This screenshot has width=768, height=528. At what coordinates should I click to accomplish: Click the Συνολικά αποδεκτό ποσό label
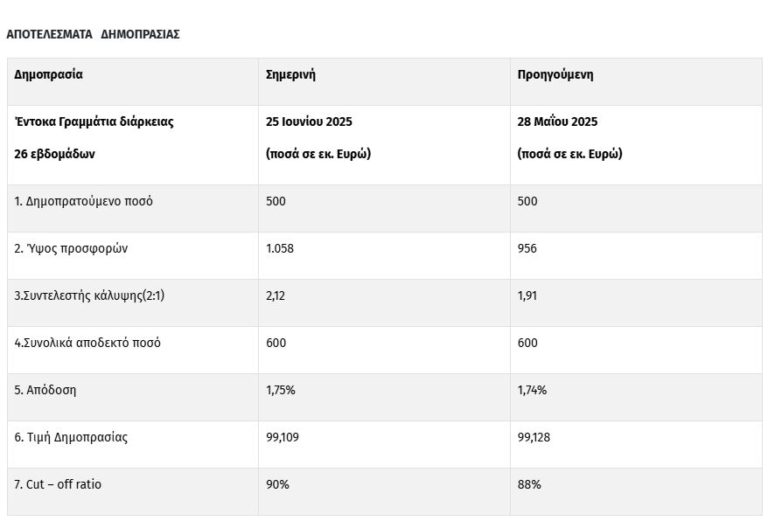(87, 343)
